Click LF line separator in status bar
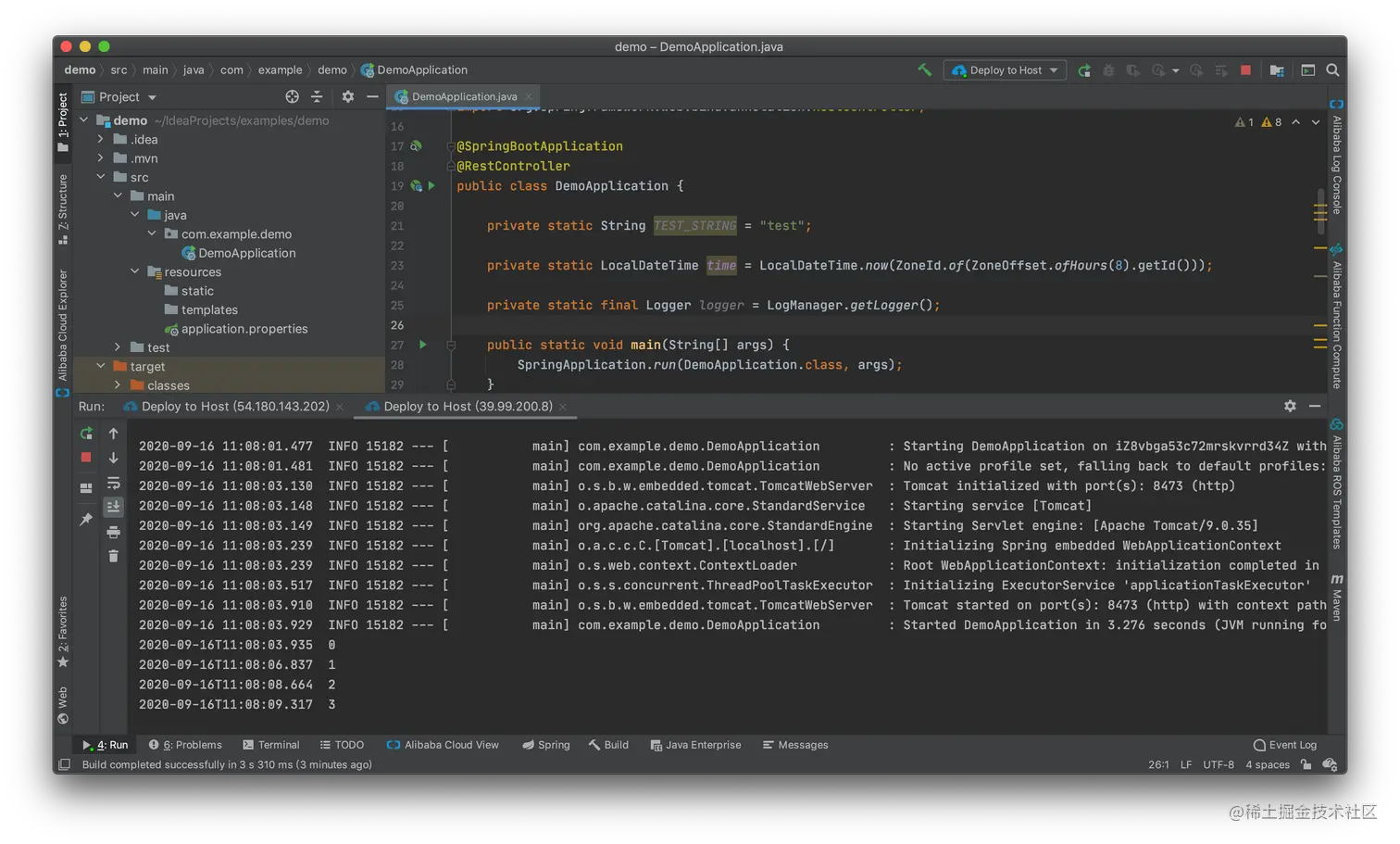Viewport: 1400px width, 844px height. tap(1186, 765)
